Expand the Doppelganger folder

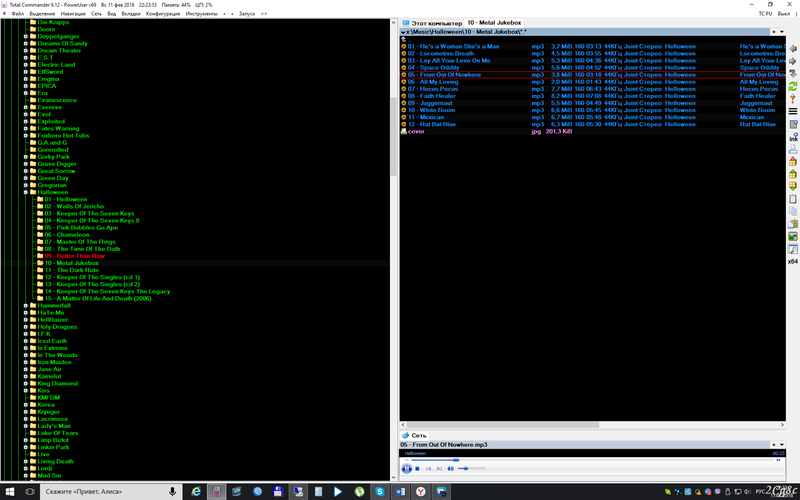(26, 37)
